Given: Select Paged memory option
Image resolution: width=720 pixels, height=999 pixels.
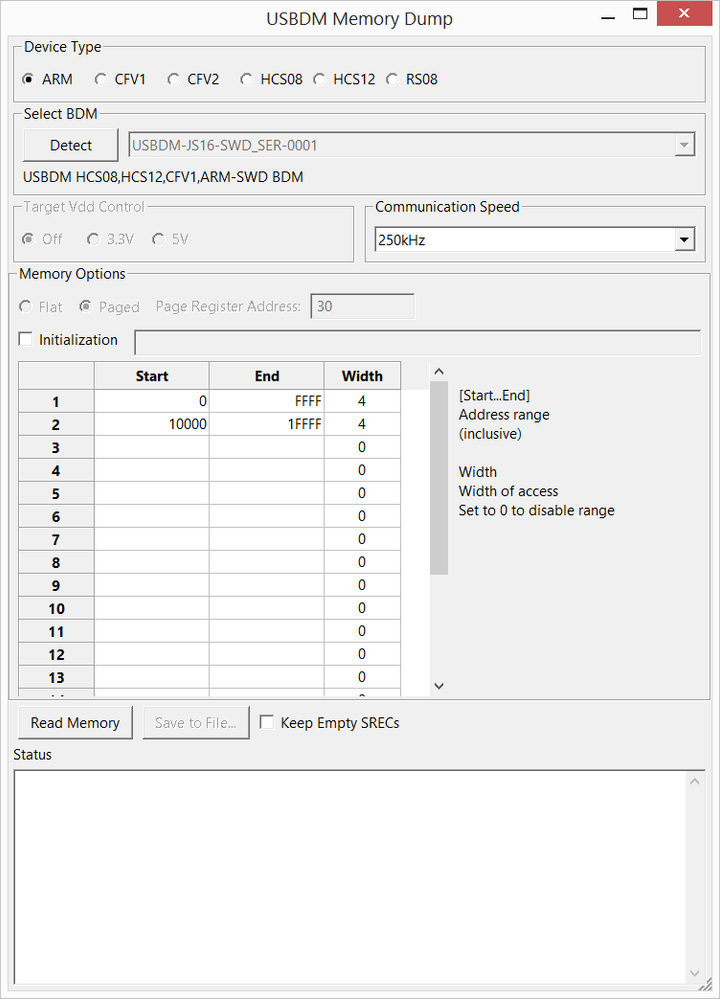Looking at the screenshot, I should [109, 307].
